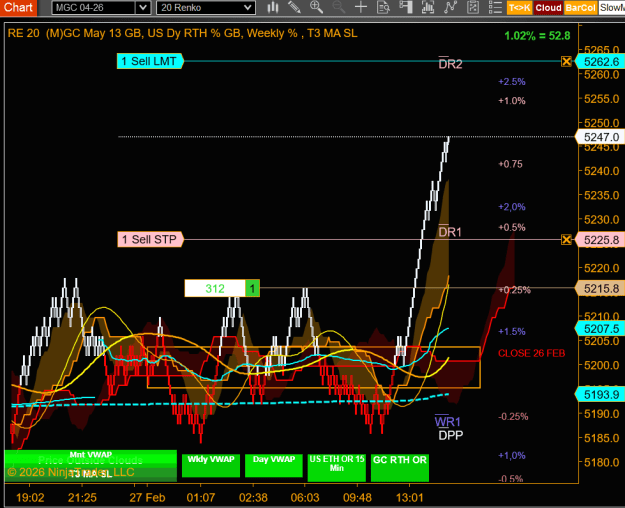Image resolution: width=625 pixels, height=508 pixels.
Task: Cancel the Sell STP order at 5225.8
Action: [566, 240]
